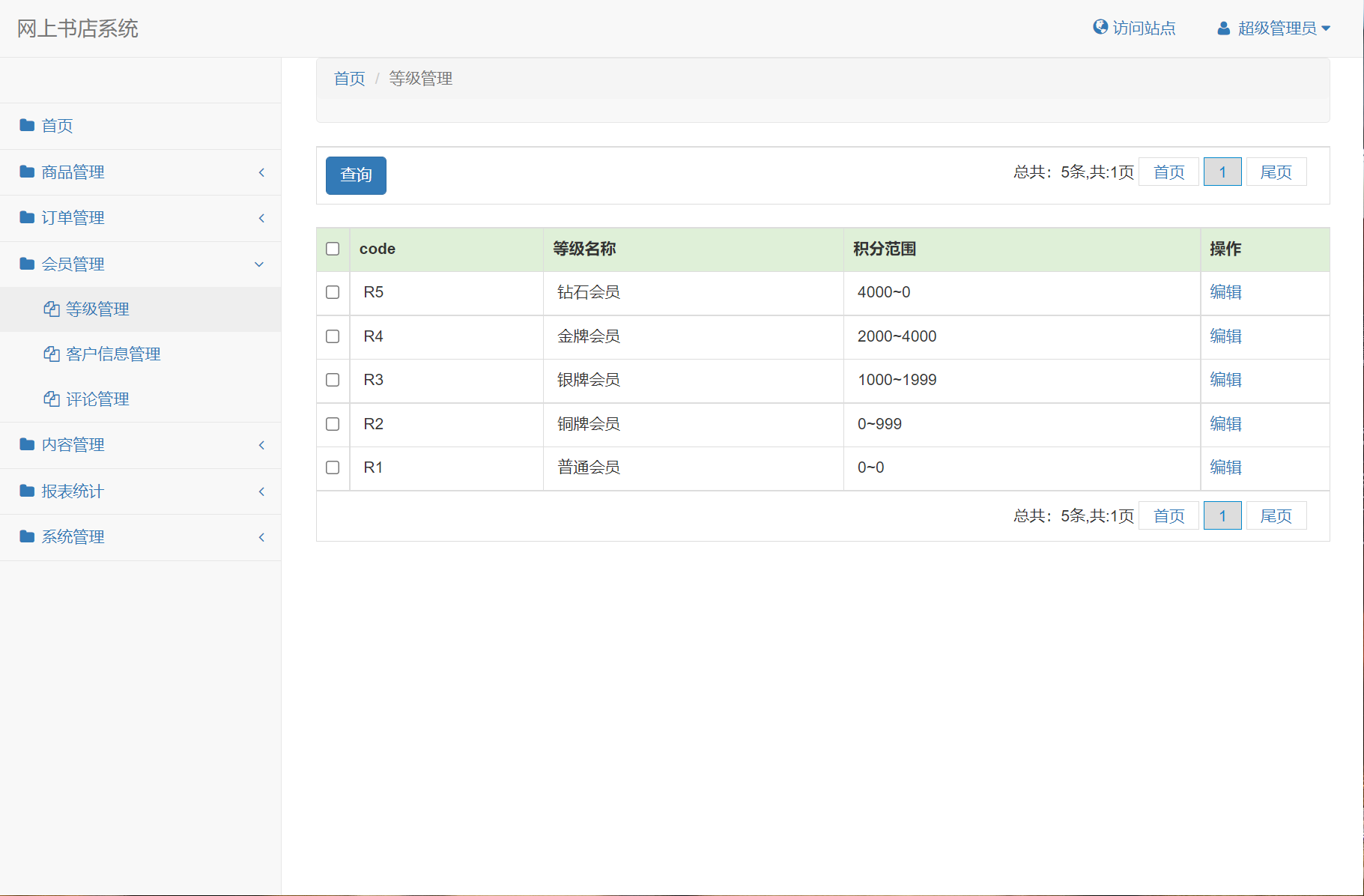Open 评论管理 via its sidebar icon
The image size is (1364, 896).
[x=51, y=399]
